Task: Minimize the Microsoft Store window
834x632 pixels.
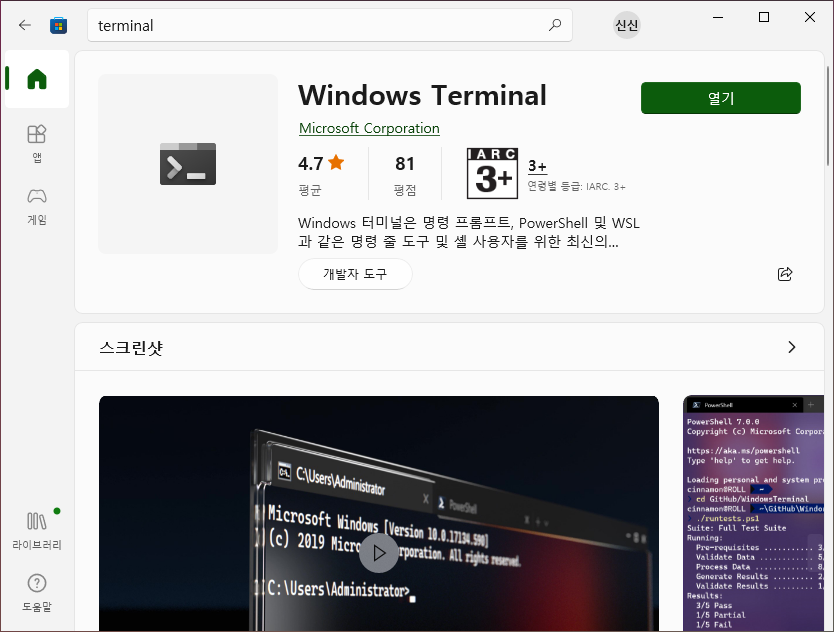Action: point(718,17)
